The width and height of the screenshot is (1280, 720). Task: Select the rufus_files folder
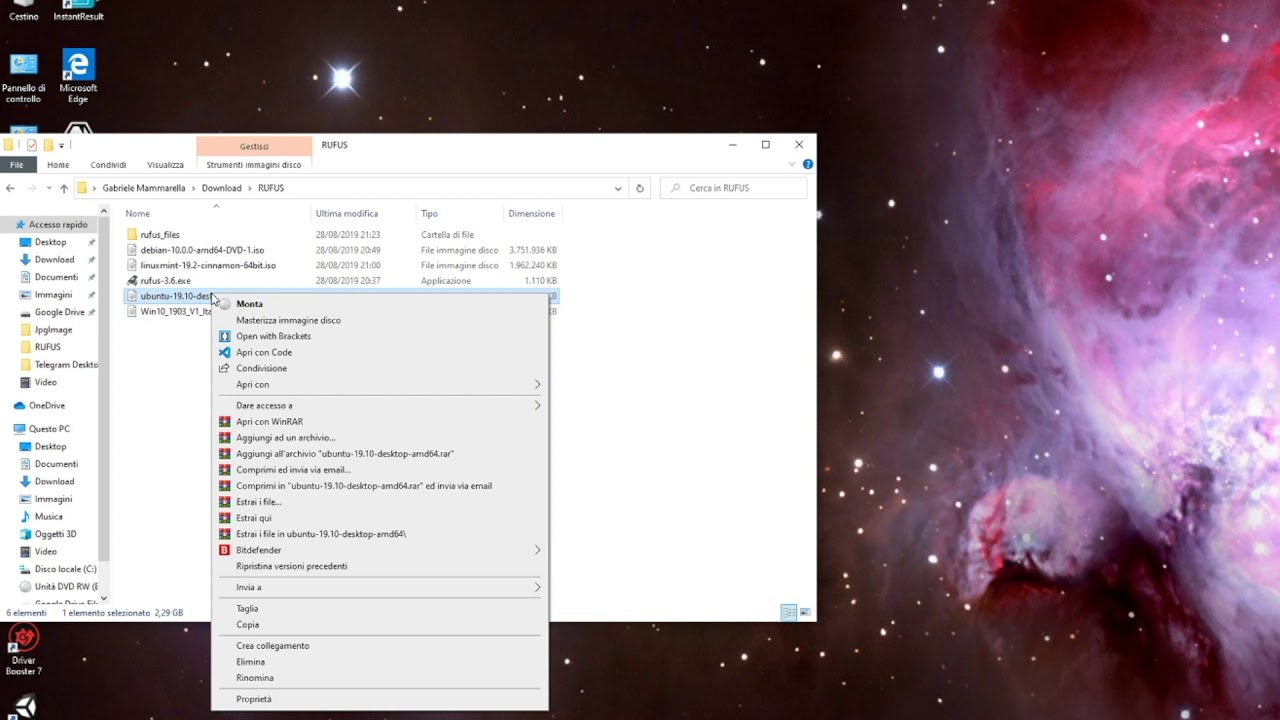[x=160, y=235]
